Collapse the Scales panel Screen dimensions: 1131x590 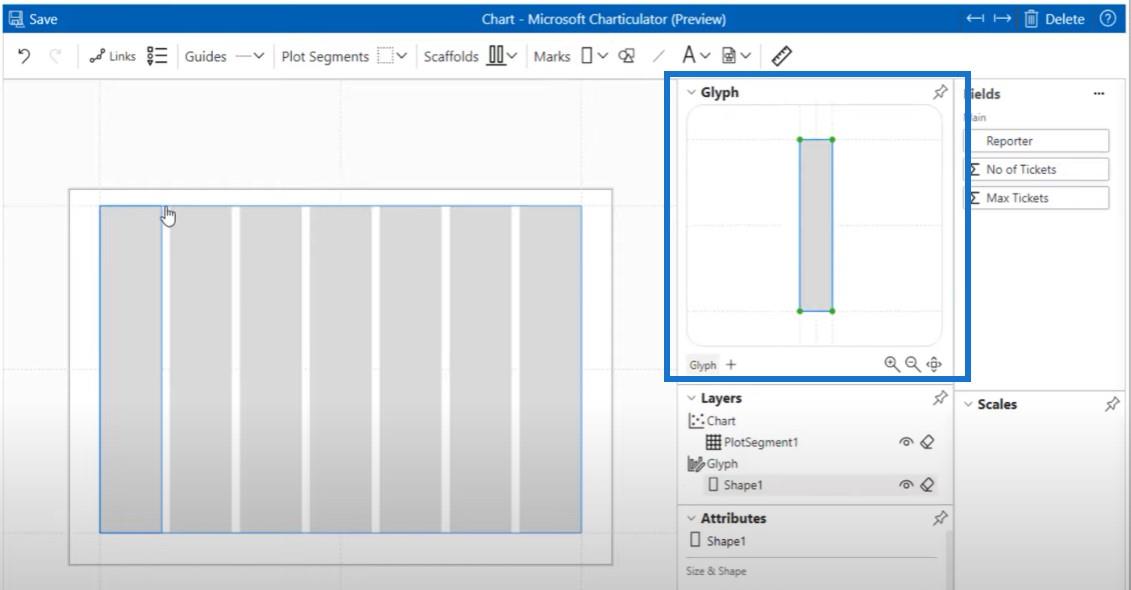click(x=968, y=405)
